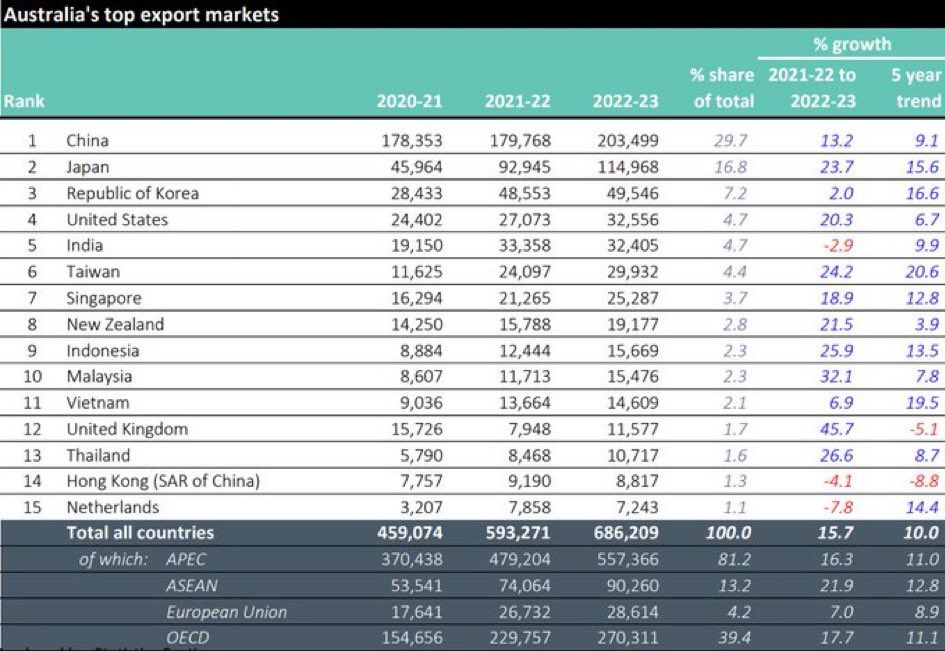Screen dimensions: 945x651
Task: Select the European Union subgroup label
Action: click(x=226, y=612)
